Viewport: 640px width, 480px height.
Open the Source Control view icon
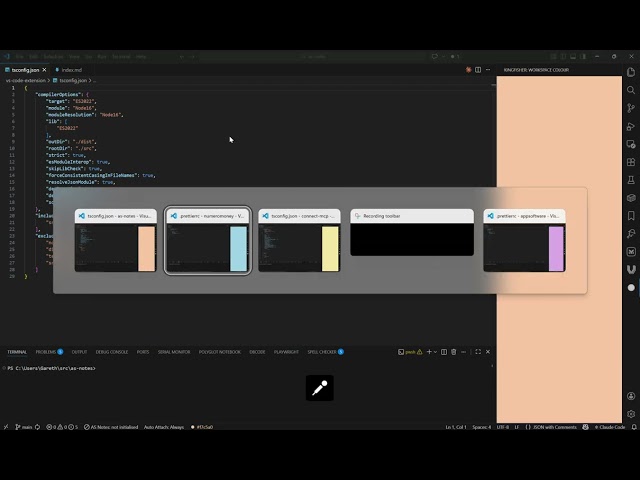631,108
